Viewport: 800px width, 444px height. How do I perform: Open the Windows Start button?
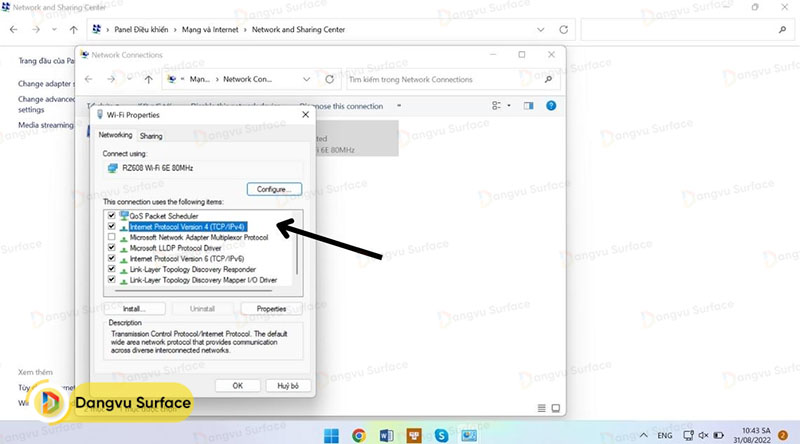click(x=331, y=435)
